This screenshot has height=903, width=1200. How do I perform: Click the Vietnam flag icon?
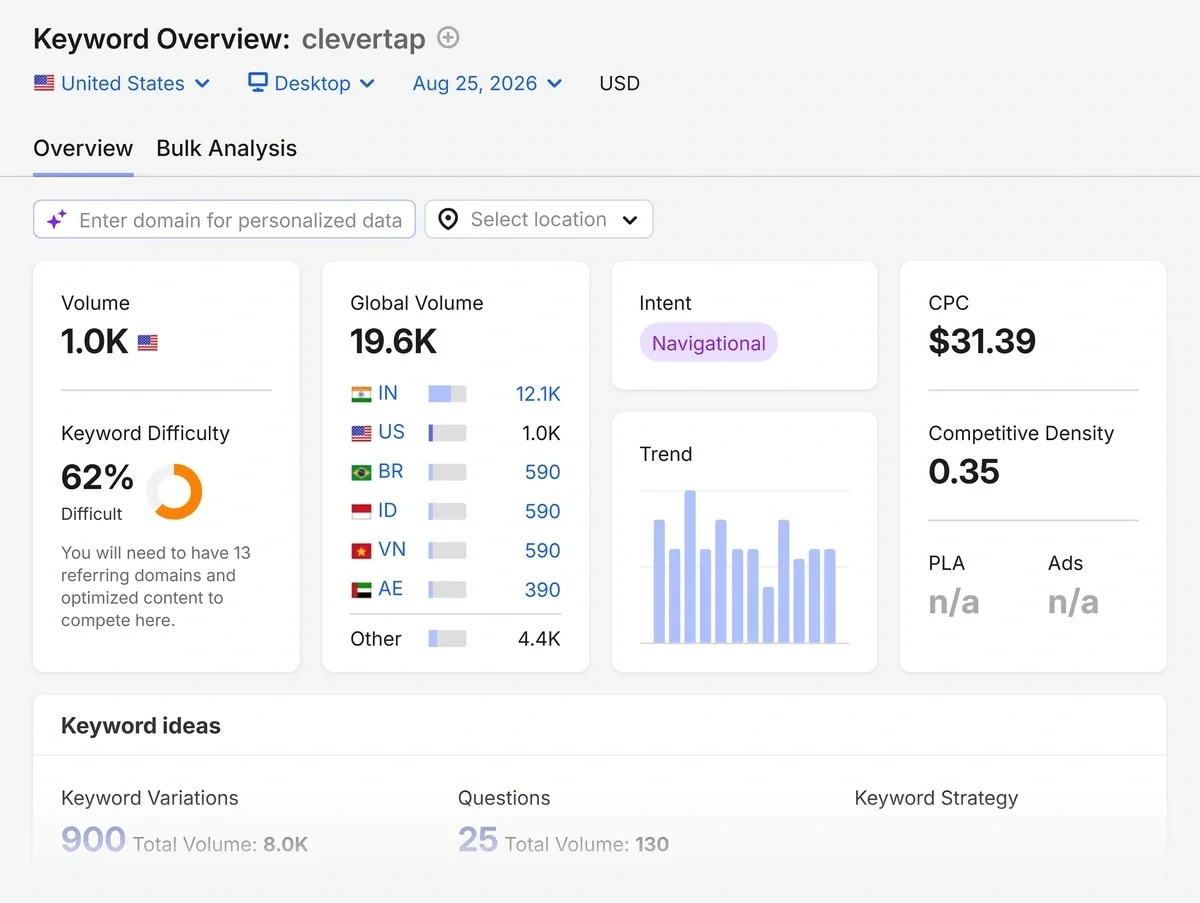click(361, 550)
